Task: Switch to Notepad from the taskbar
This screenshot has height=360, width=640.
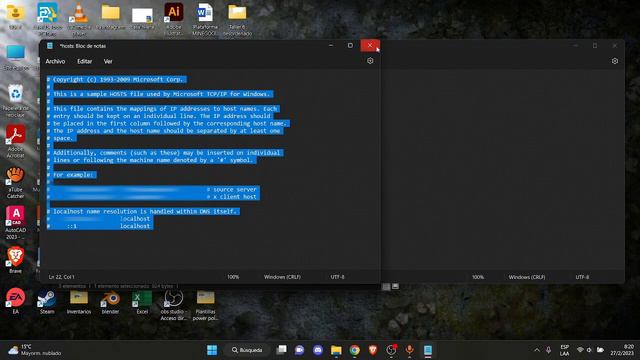Action: (428, 350)
